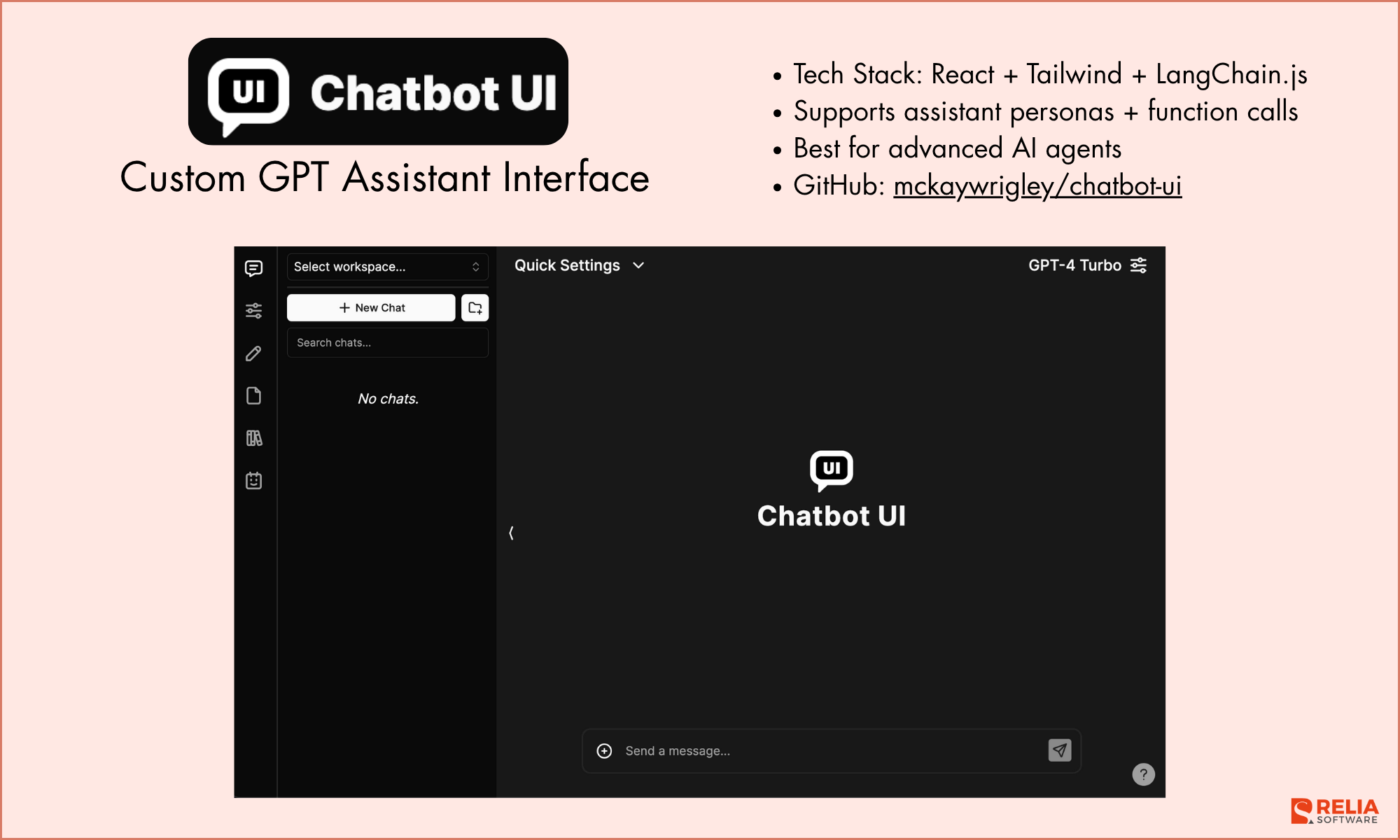Image resolution: width=1400 pixels, height=840 pixels.
Task: Open chat settings sliders next to GPT-4 Turbo
Action: (1139, 265)
